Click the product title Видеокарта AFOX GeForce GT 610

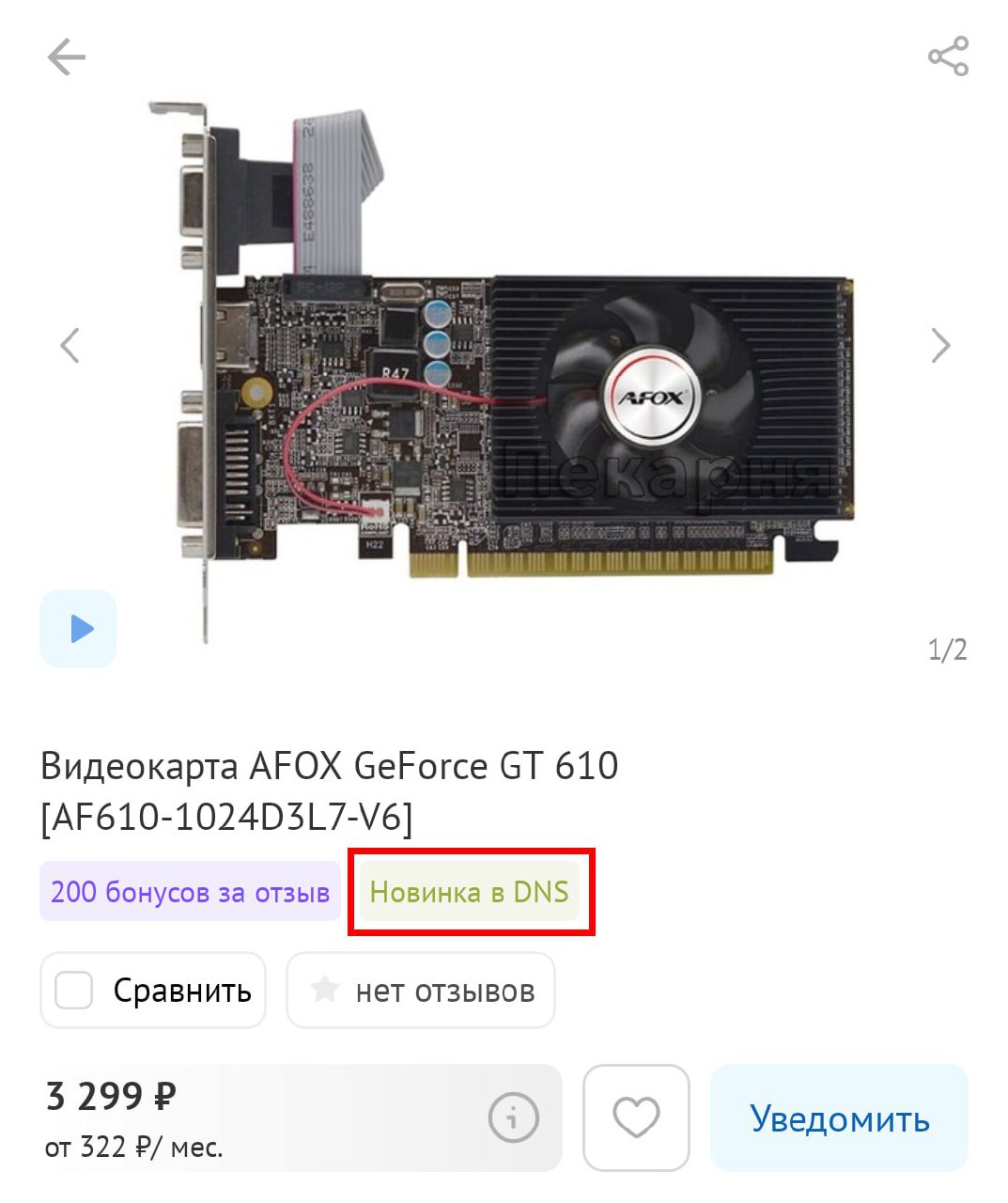click(x=330, y=766)
